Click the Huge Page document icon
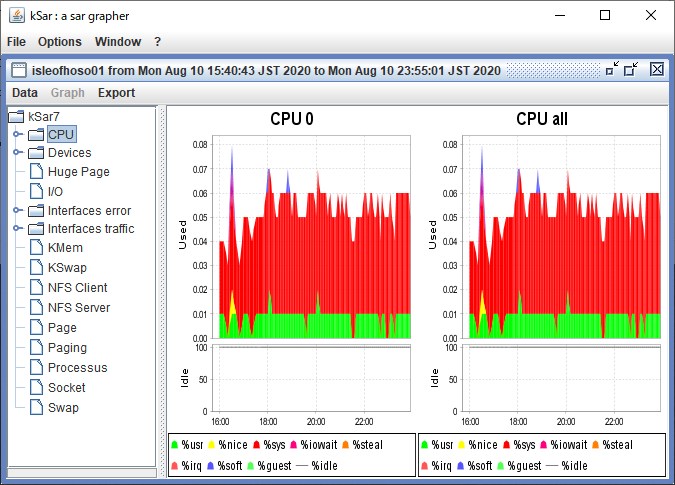Screen dimensions: 675x485 37,171
